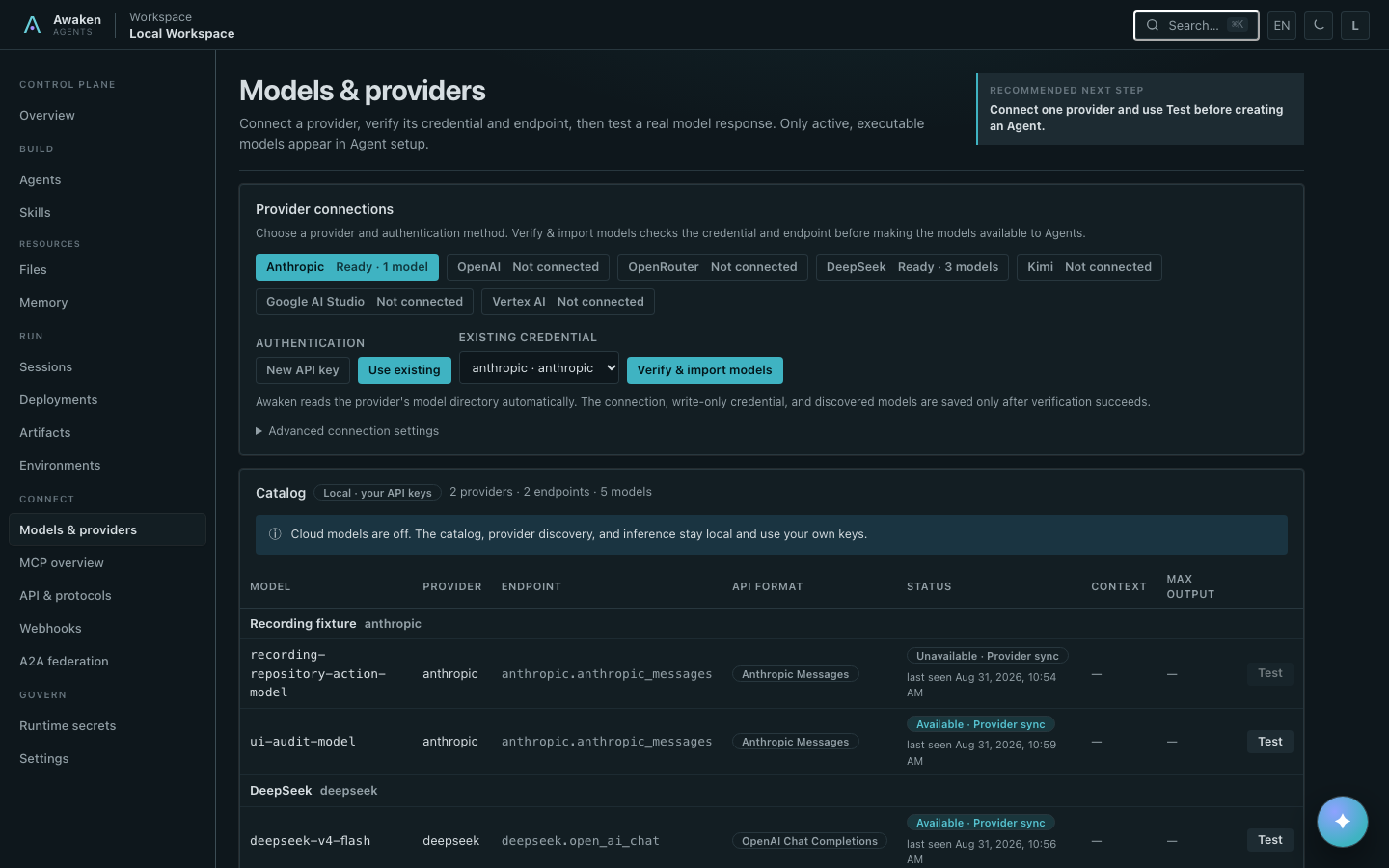1389x868 pixels.
Task: Select New API key authentication
Action: pos(303,370)
